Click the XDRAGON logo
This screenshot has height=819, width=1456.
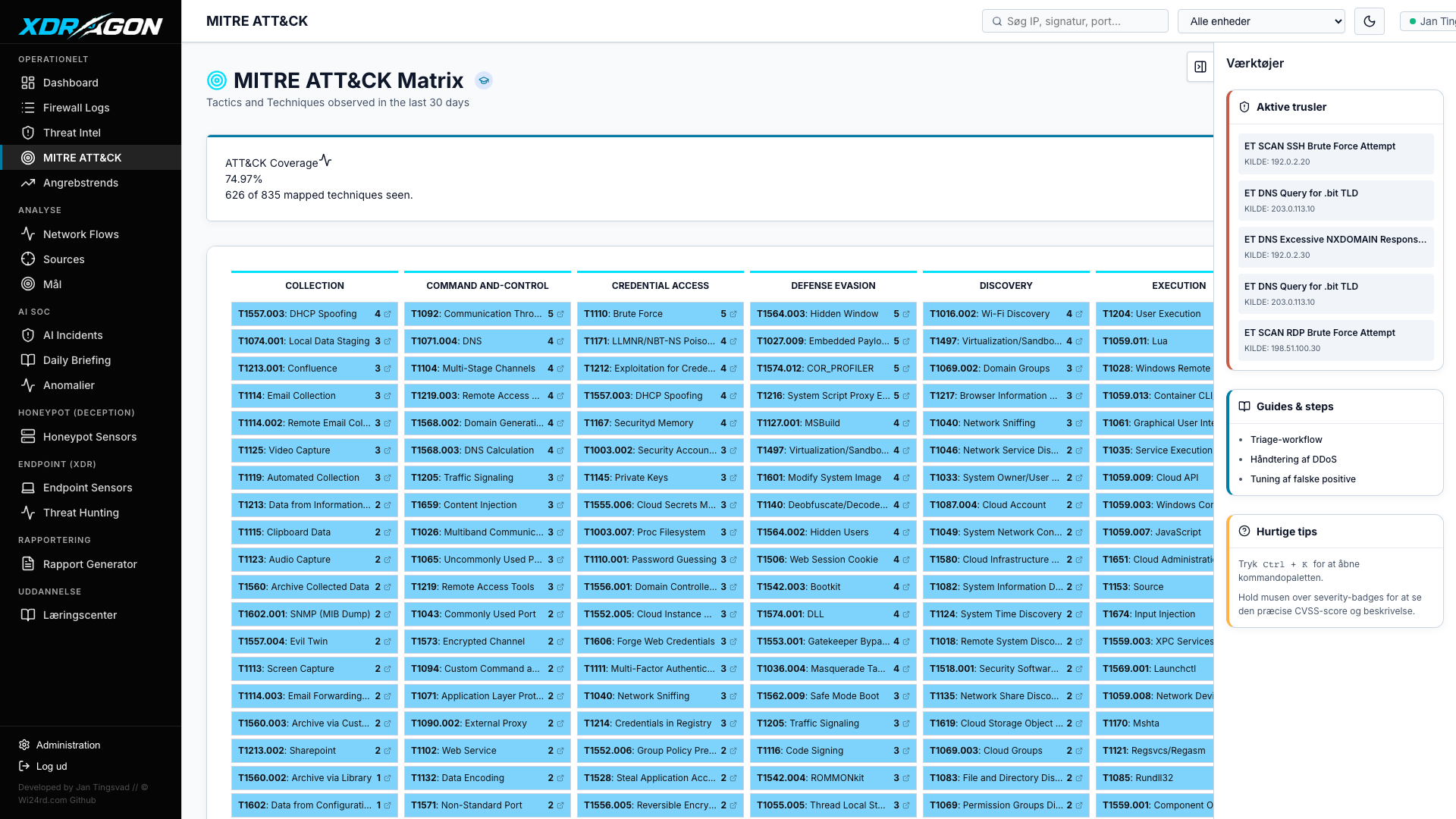pos(90,25)
